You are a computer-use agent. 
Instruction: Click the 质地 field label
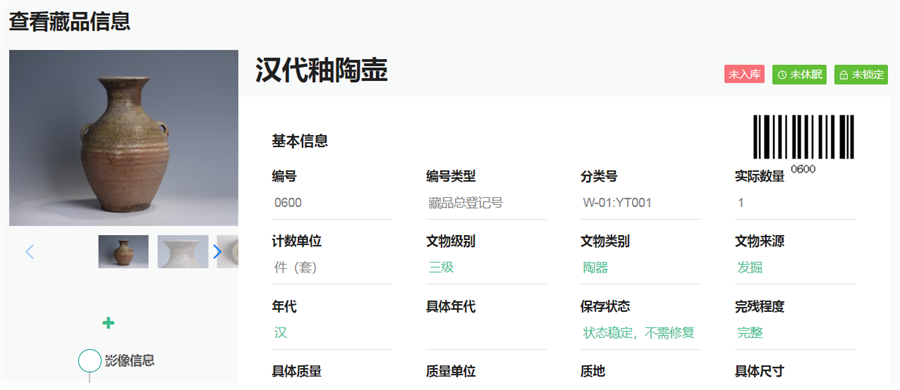point(592,372)
